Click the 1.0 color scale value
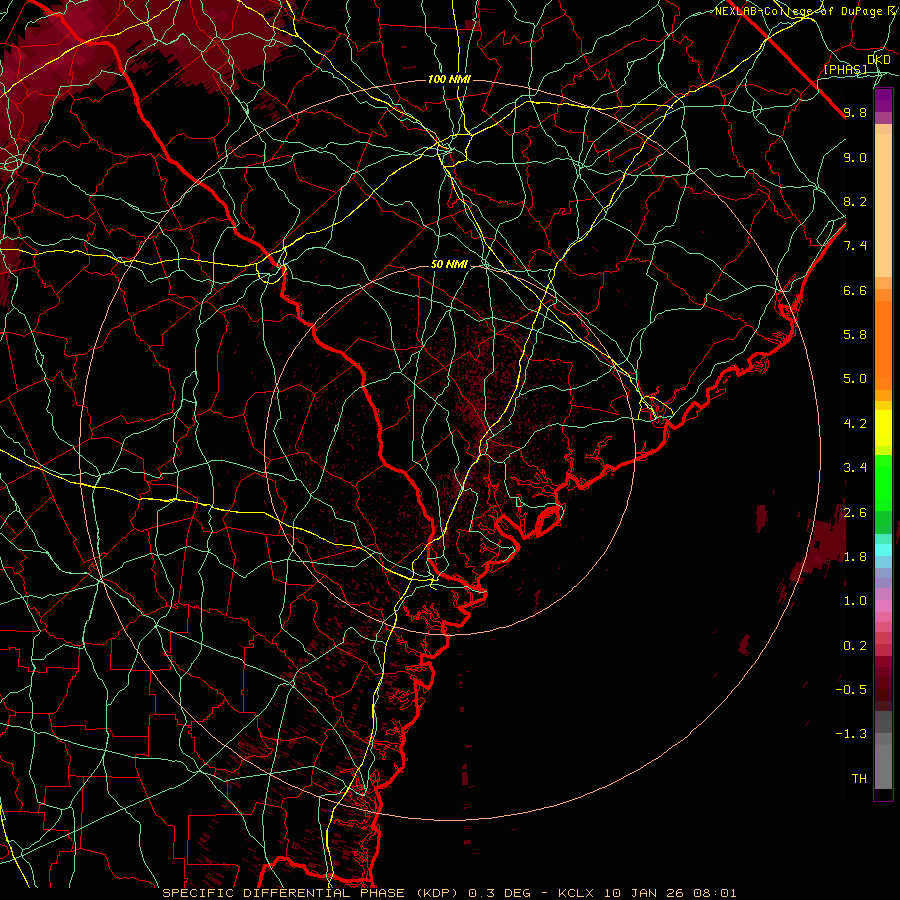The width and height of the screenshot is (900, 900). [x=855, y=601]
